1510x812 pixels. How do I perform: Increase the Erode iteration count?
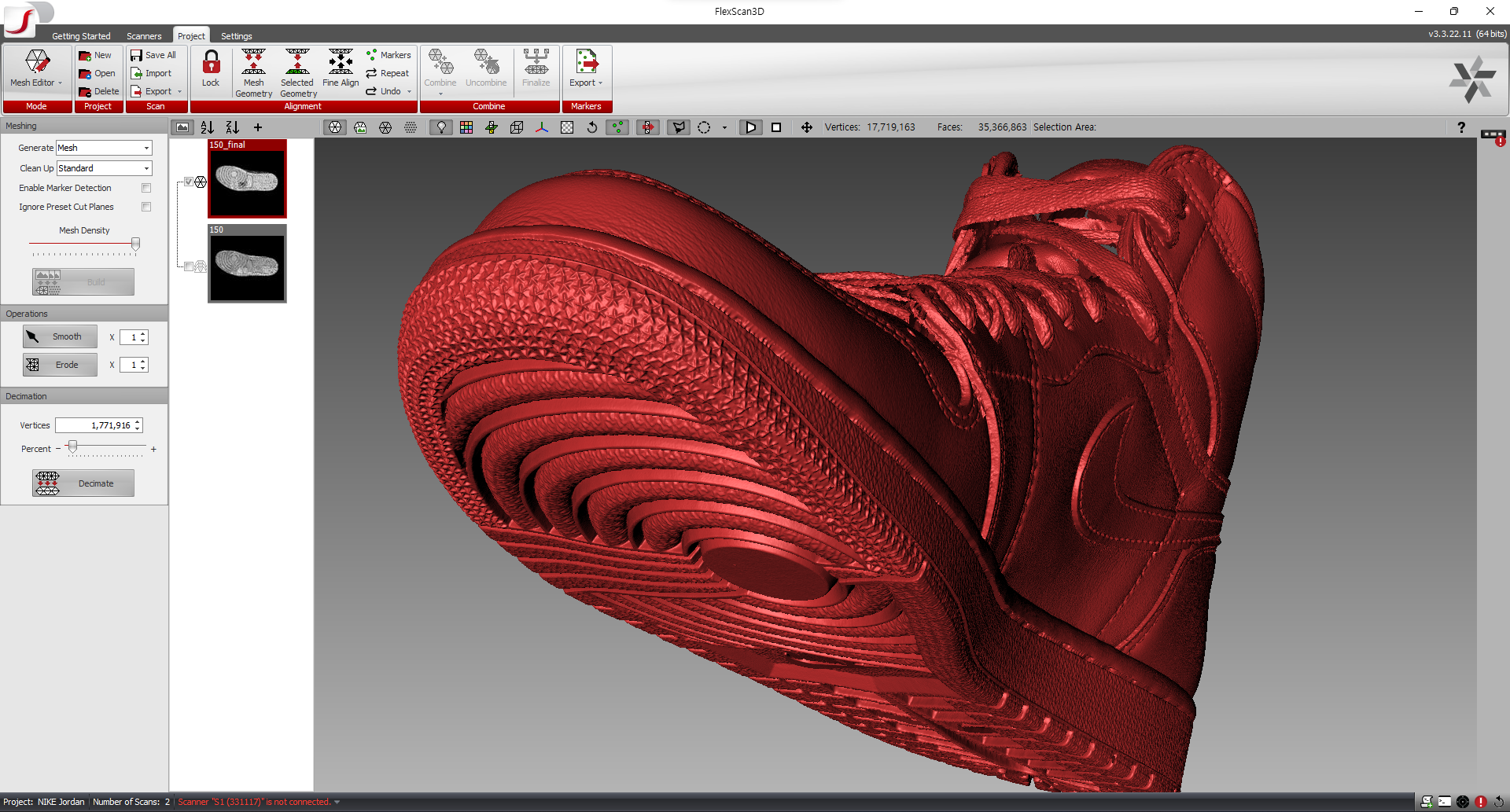(143, 362)
